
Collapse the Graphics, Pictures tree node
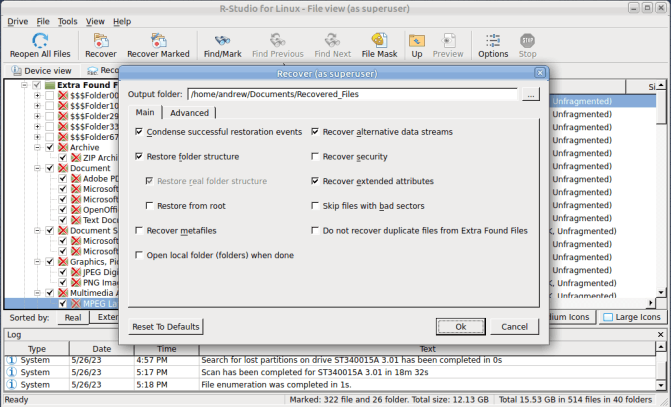tap(37, 261)
